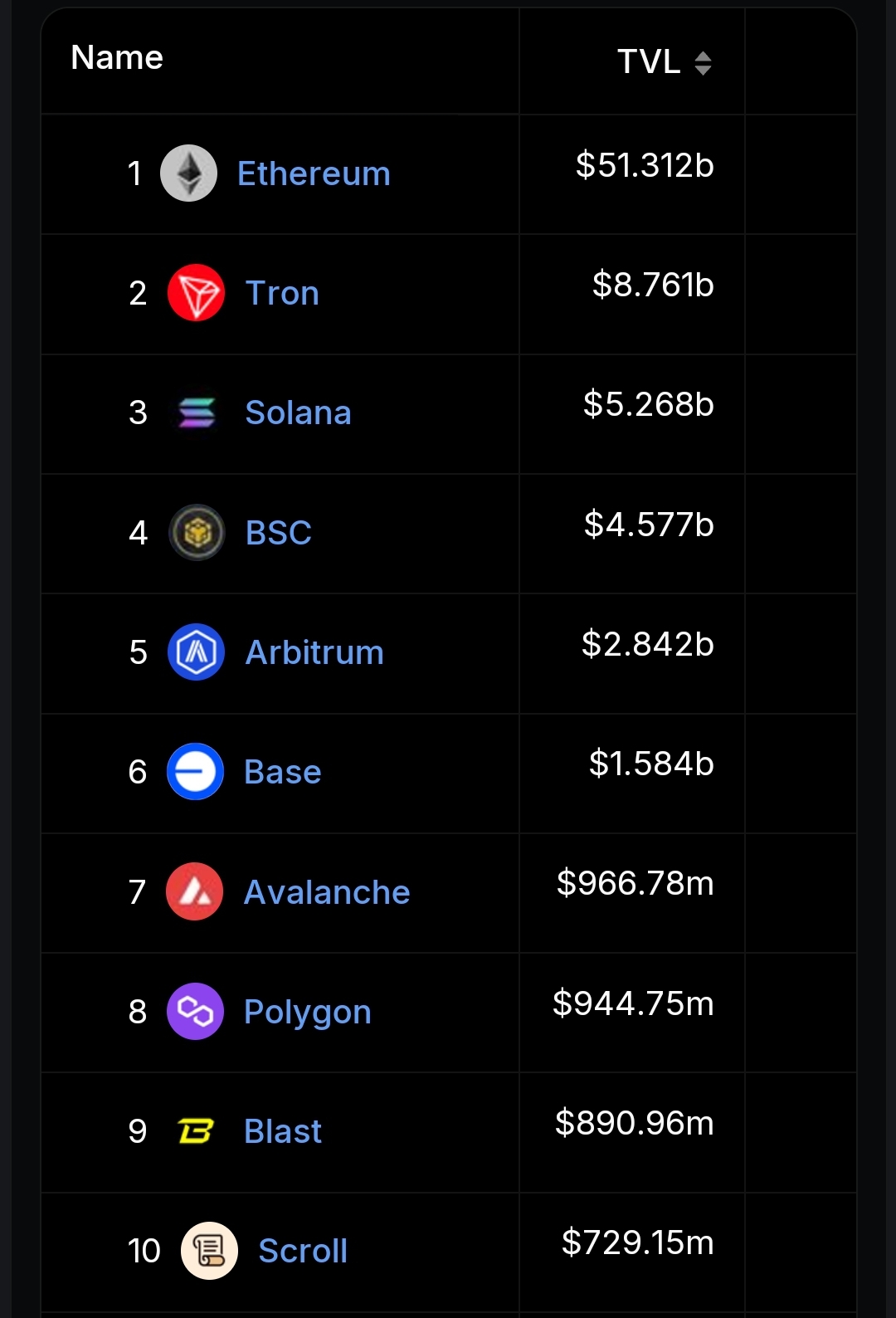Click the purple Polygon logo icon

click(x=195, y=1012)
